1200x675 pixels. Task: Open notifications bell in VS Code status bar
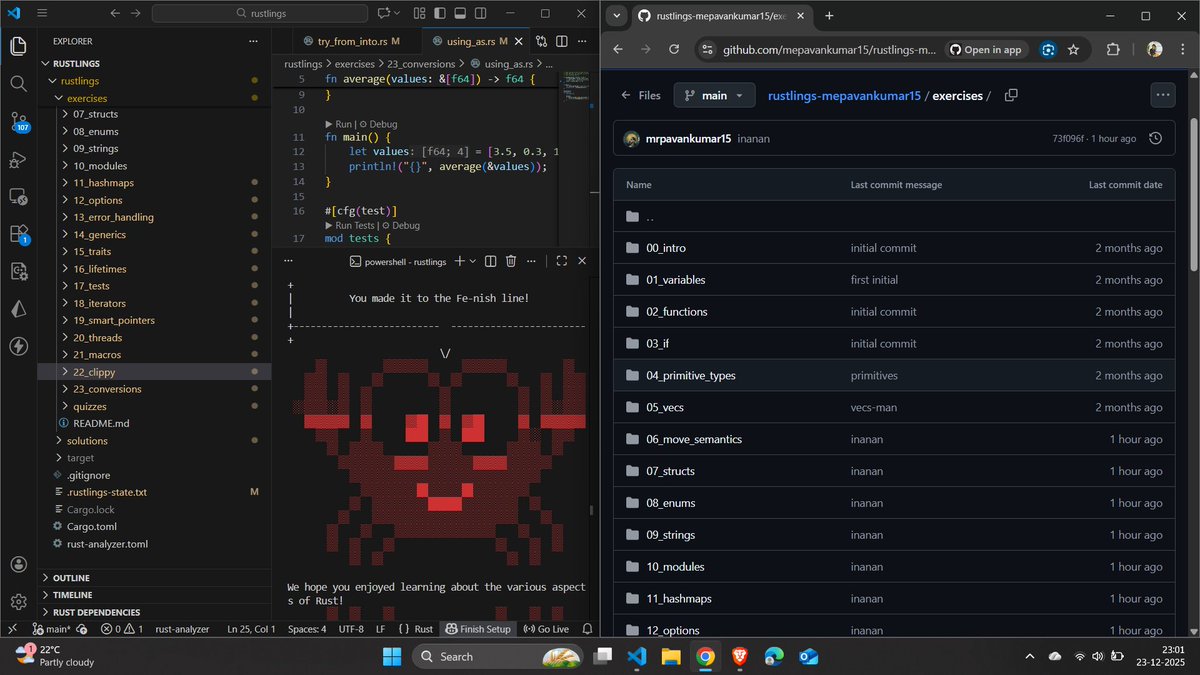pyautogui.click(x=587, y=629)
